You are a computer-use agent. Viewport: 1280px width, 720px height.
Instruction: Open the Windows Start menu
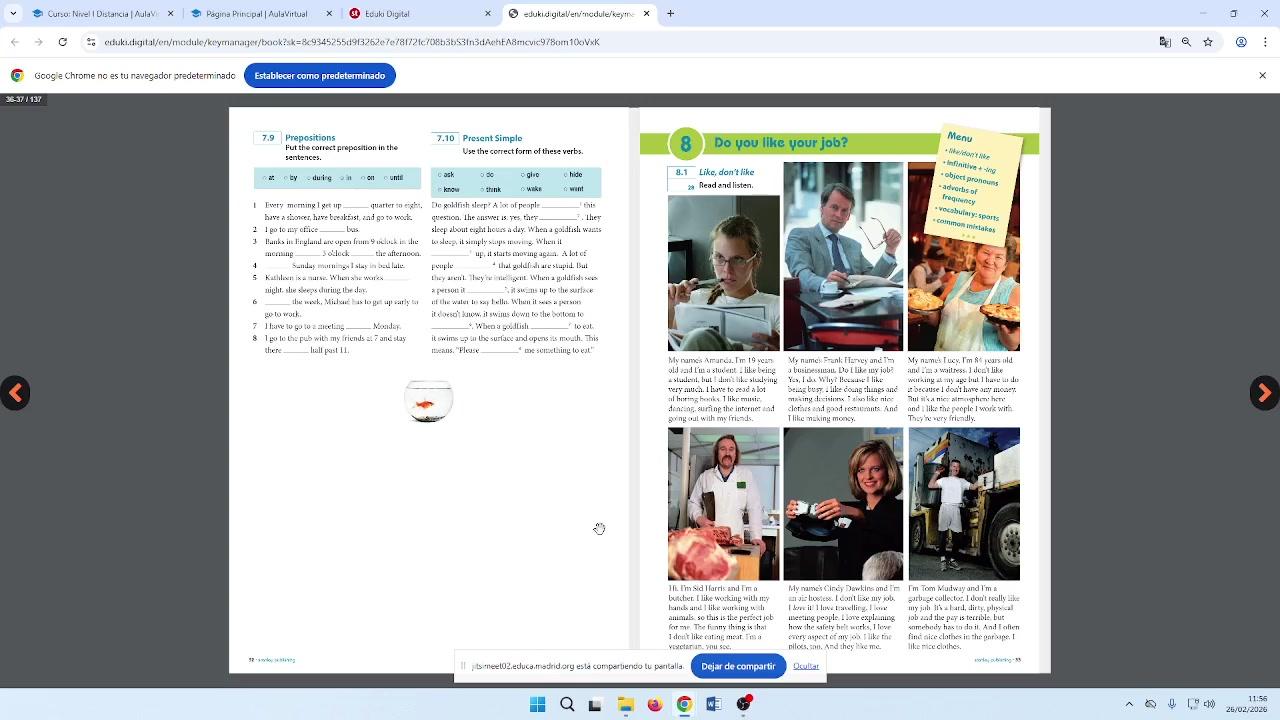coord(537,704)
